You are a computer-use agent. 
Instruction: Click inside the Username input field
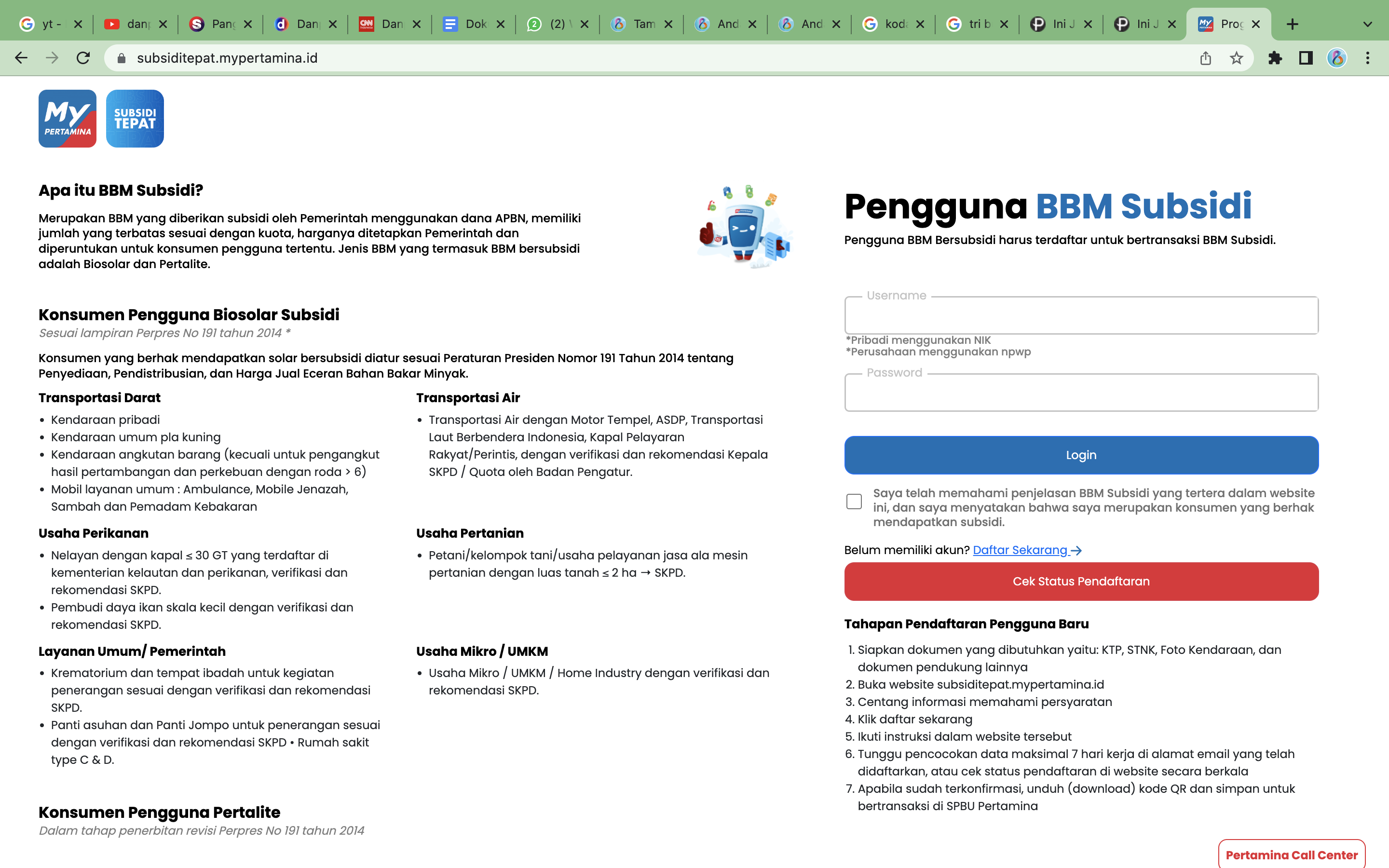(1081, 315)
